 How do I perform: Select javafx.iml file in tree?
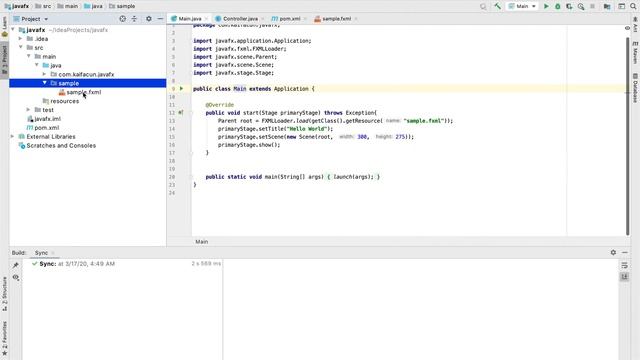point(47,119)
